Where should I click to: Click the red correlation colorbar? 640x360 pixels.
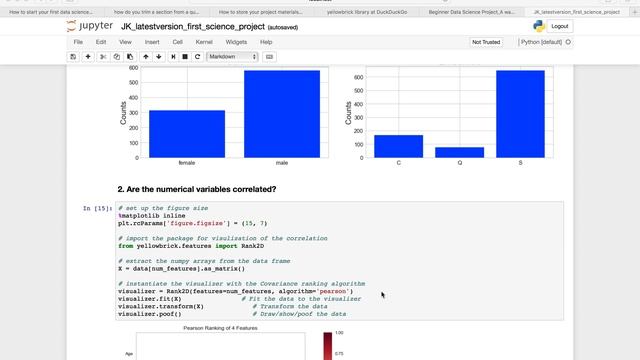tap(328, 346)
